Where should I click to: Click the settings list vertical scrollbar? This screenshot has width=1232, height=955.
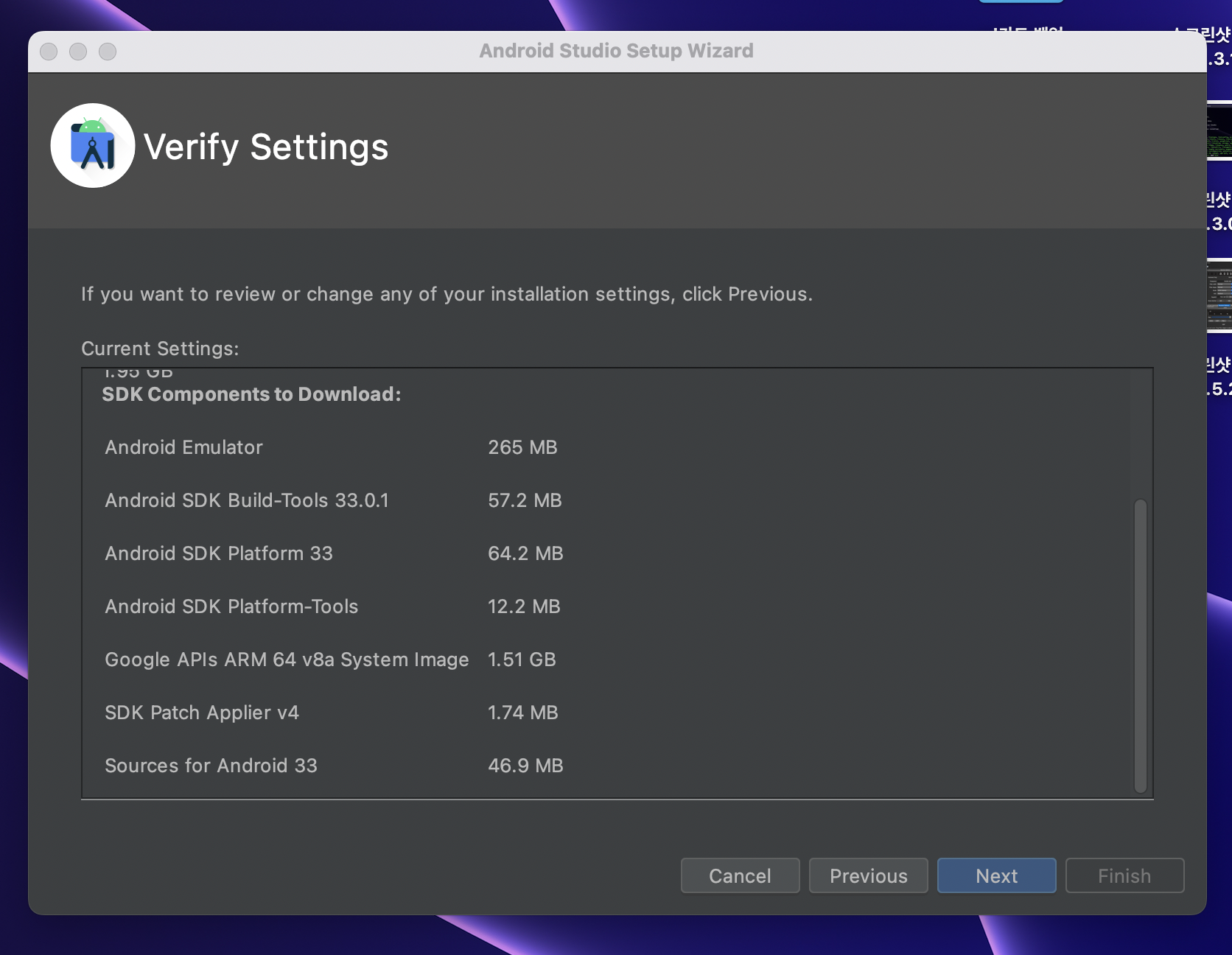pyautogui.click(x=1141, y=646)
